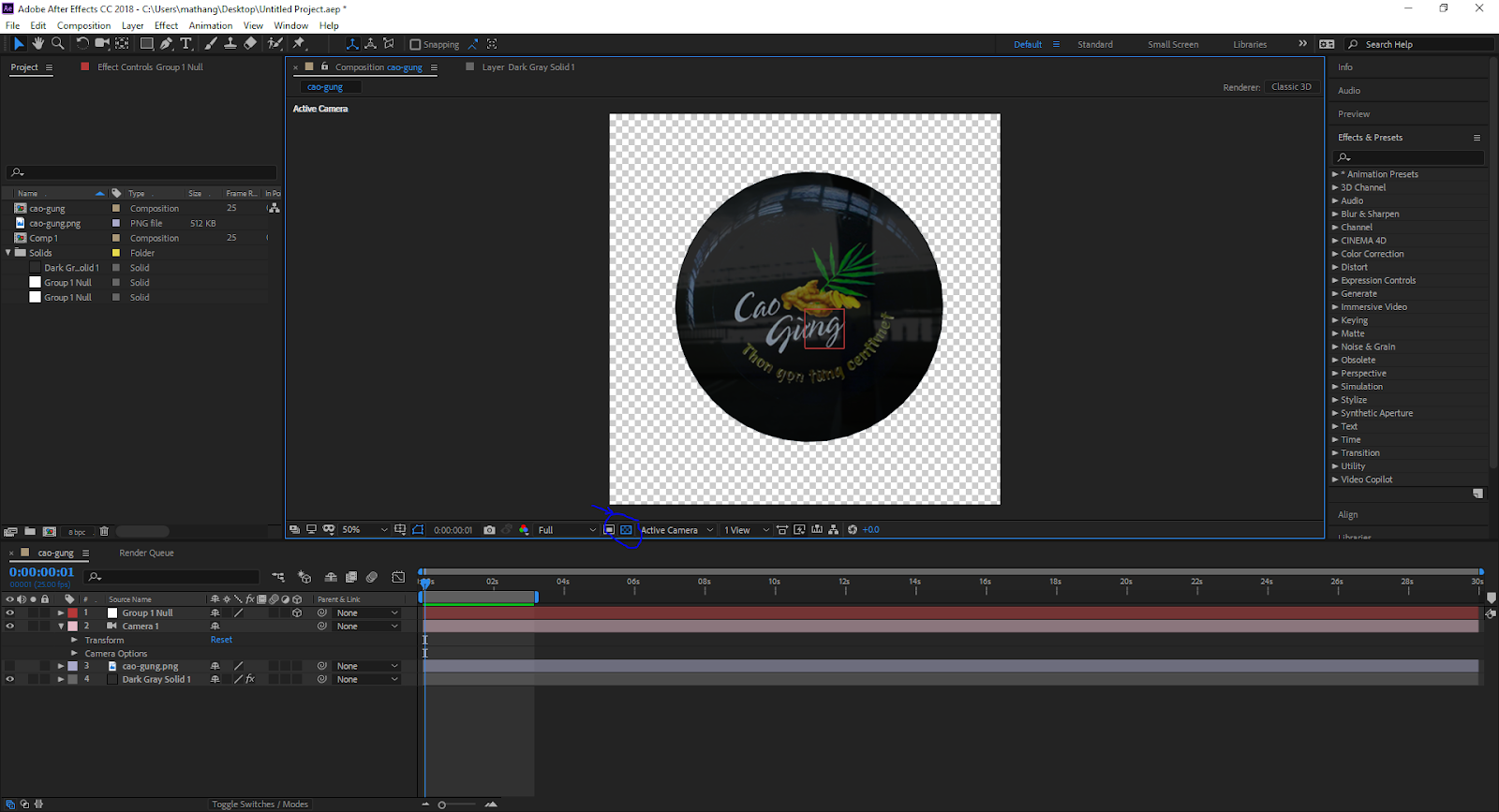Open the Active Camera view dropdown
Screen dimensions: 1499x812
coord(676,529)
